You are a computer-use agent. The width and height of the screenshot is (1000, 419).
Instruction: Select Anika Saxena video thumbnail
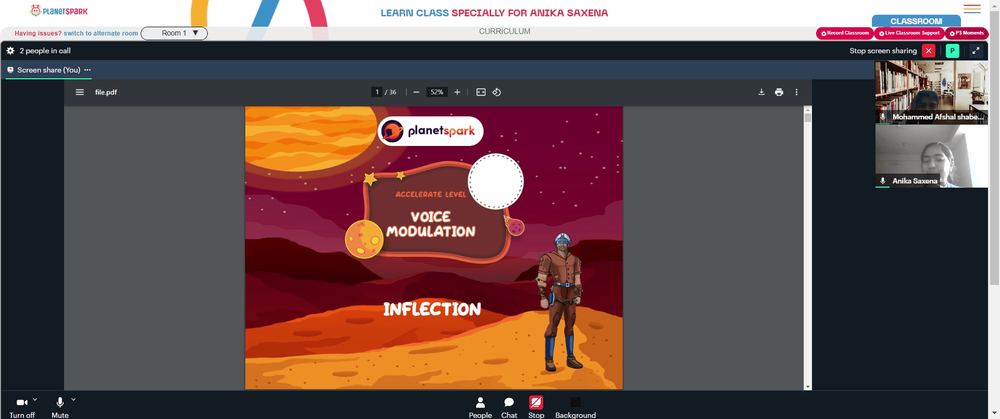931,156
